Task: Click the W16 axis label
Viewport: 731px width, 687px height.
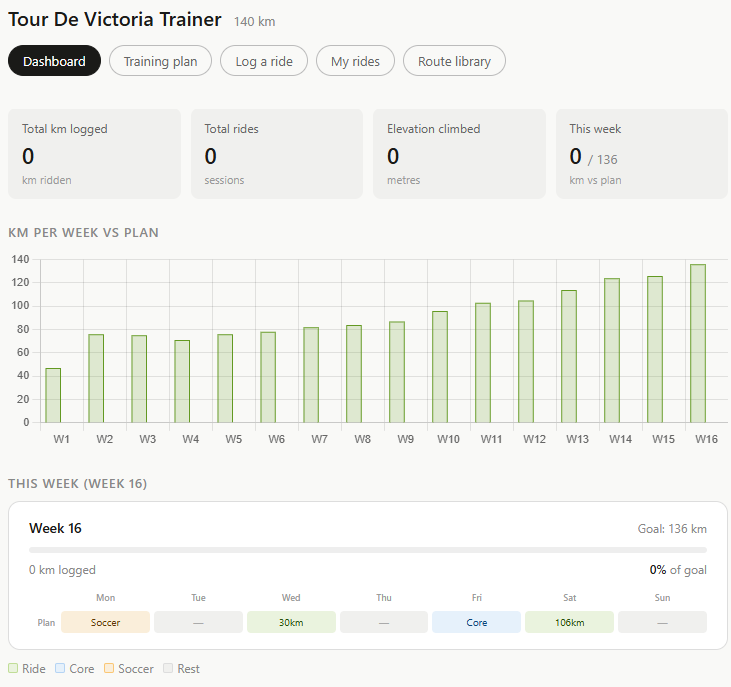Action: click(x=706, y=439)
